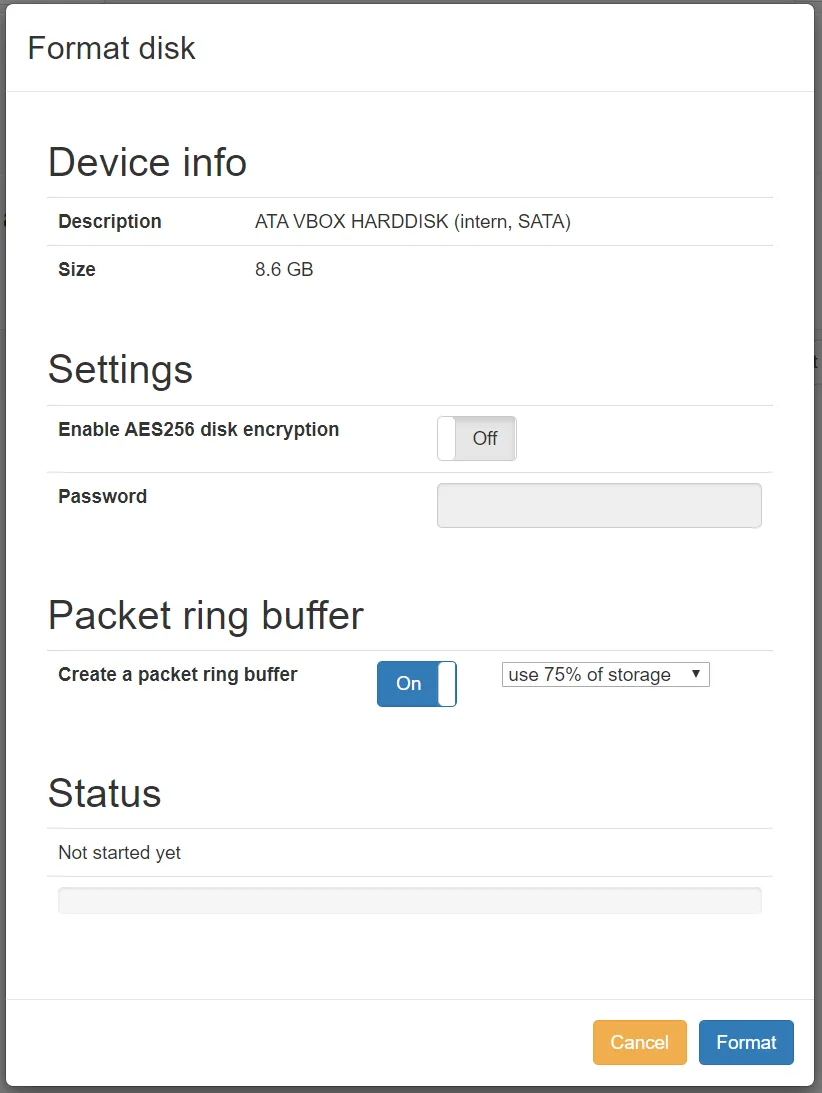Click the Settings section heading

[x=121, y=369]
